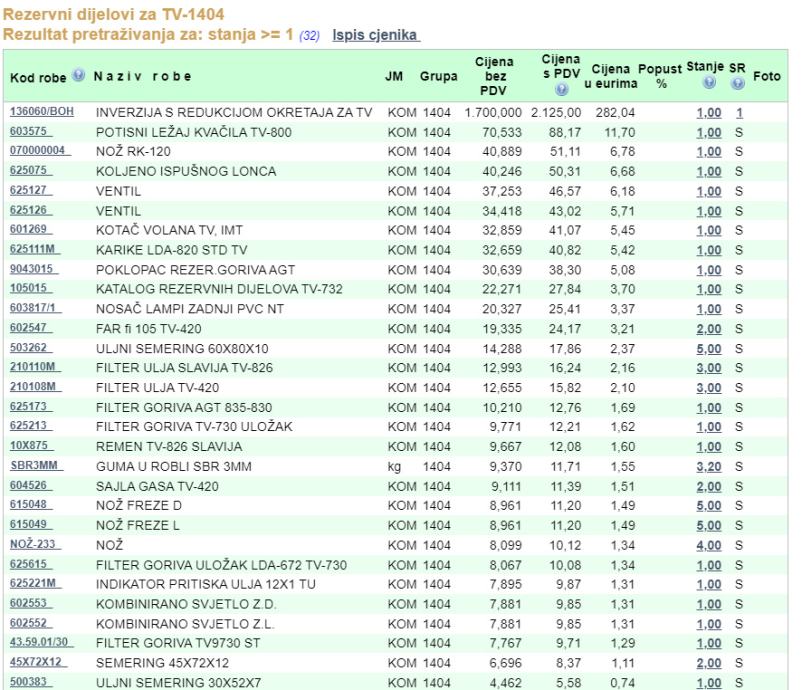Click stock 3,00 for FILTER ULJA SLAVIJA TV-826
802x690 pixels.
click(709, 368)
